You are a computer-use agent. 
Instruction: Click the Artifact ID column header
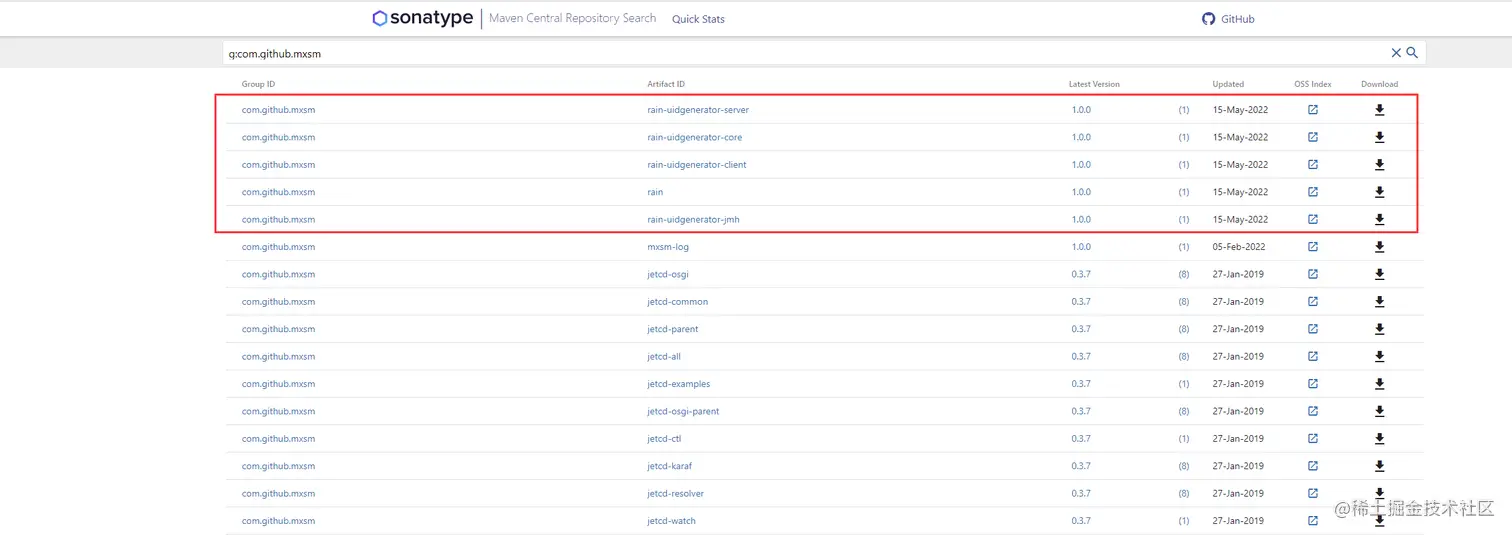point(666,84)
